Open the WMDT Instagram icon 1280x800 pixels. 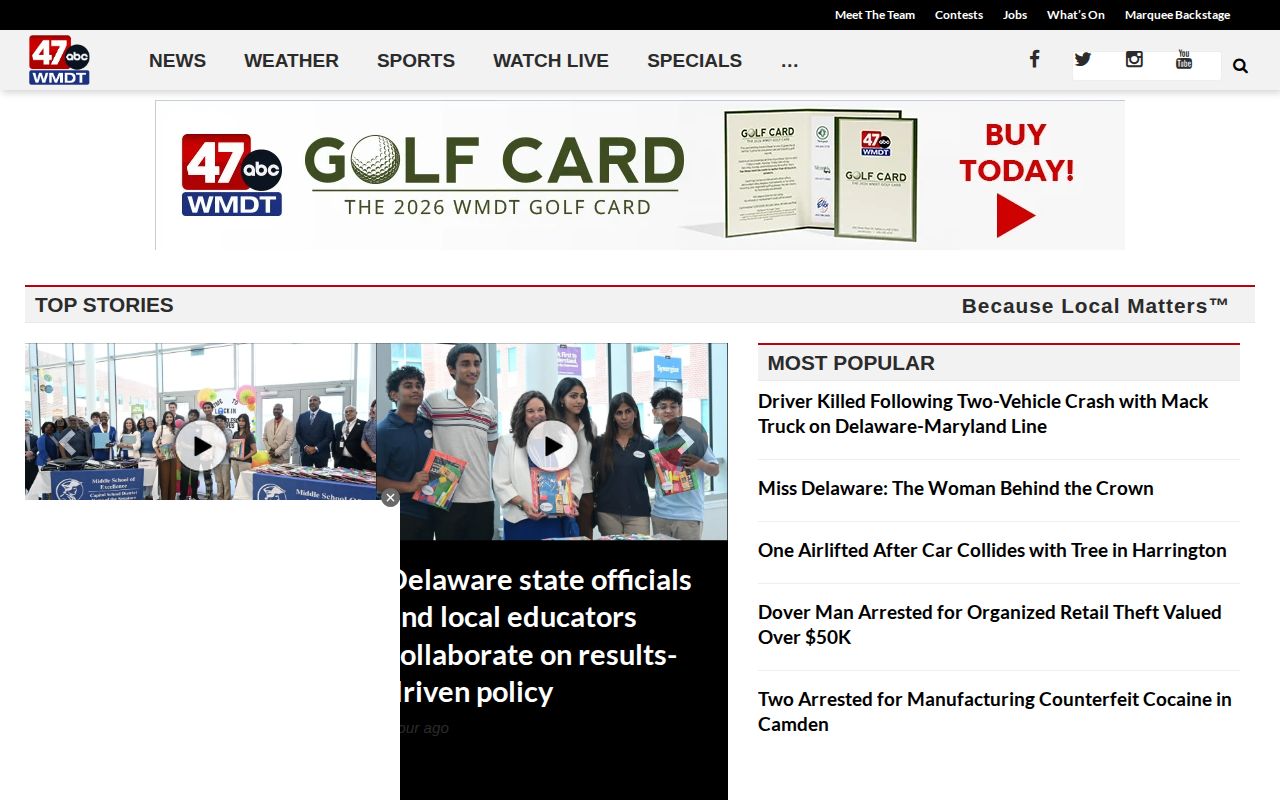coord(1134,59)
